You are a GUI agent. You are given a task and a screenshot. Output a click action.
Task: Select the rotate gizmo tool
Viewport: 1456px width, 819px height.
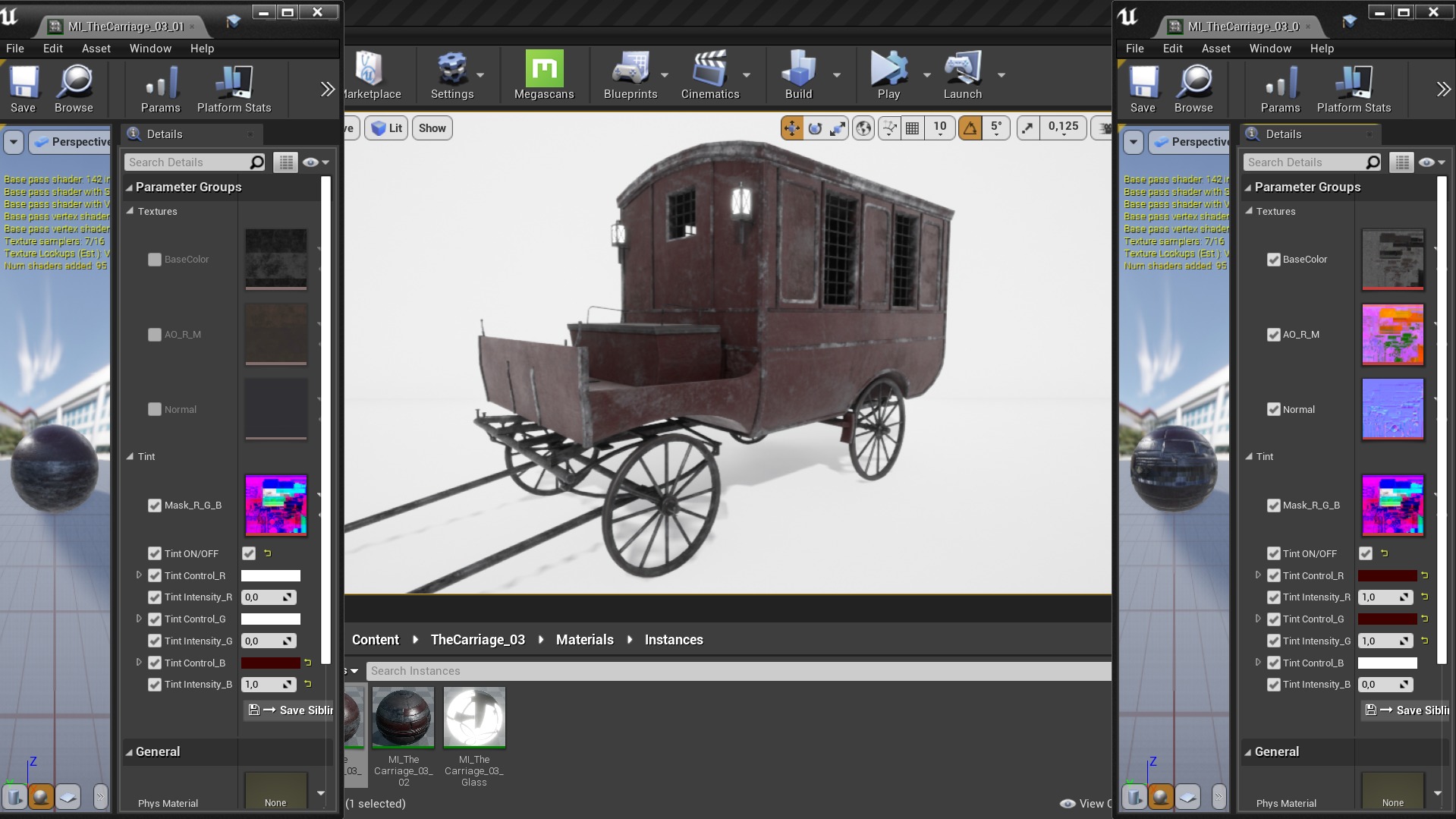[815, 128]
